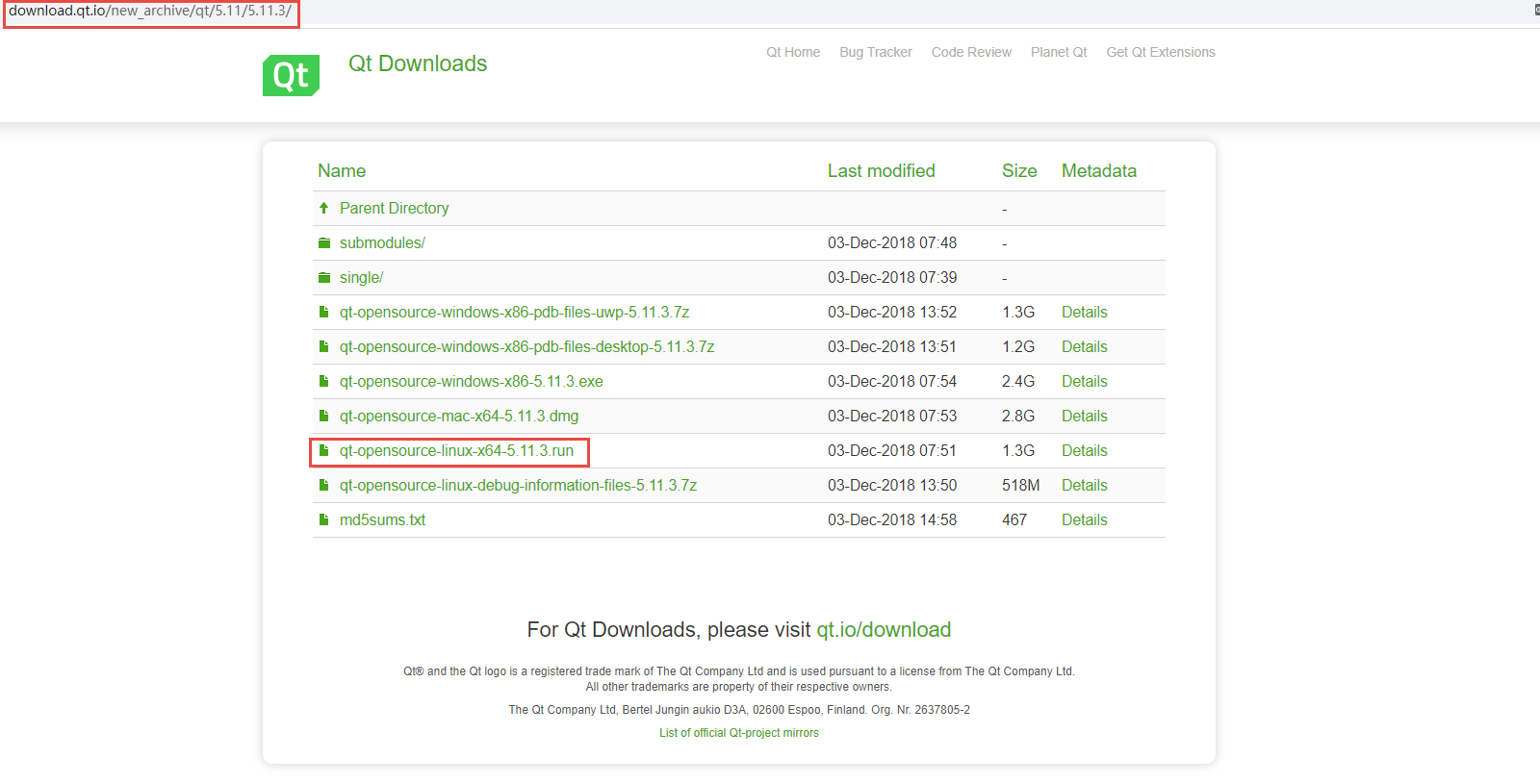Click the 467 size value
Viewport: 1540px width, 784px height.
click(x=1014, y=519)
